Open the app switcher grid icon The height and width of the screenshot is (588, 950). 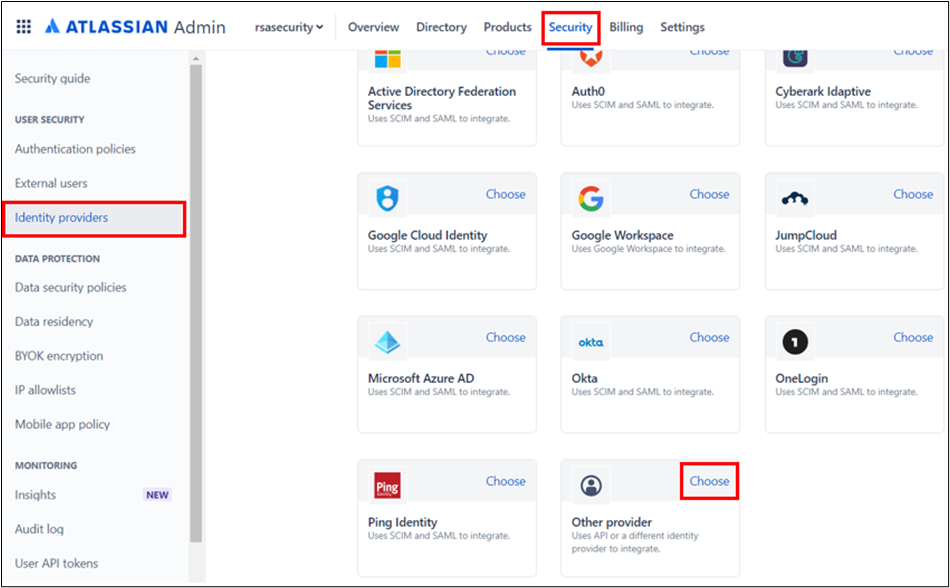[x=24, y=27]
